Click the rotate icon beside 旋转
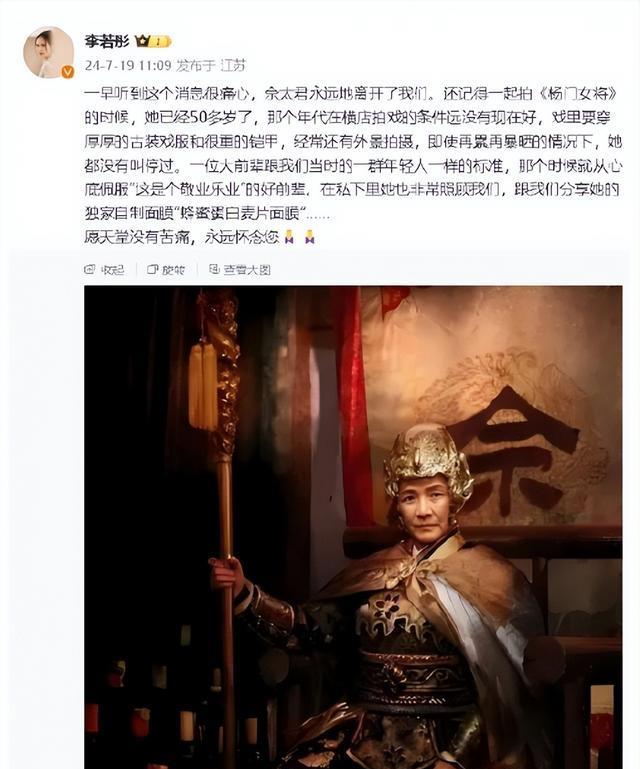This screenshot has height=769, width=640. [153, 269]
